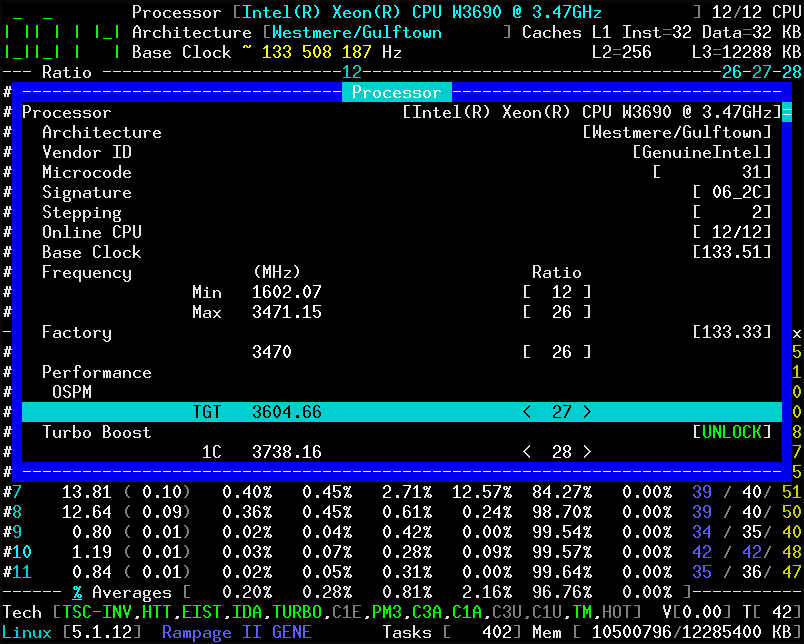
Task: Click the 12/12 CPU count in header
Action: coord(756,12)
